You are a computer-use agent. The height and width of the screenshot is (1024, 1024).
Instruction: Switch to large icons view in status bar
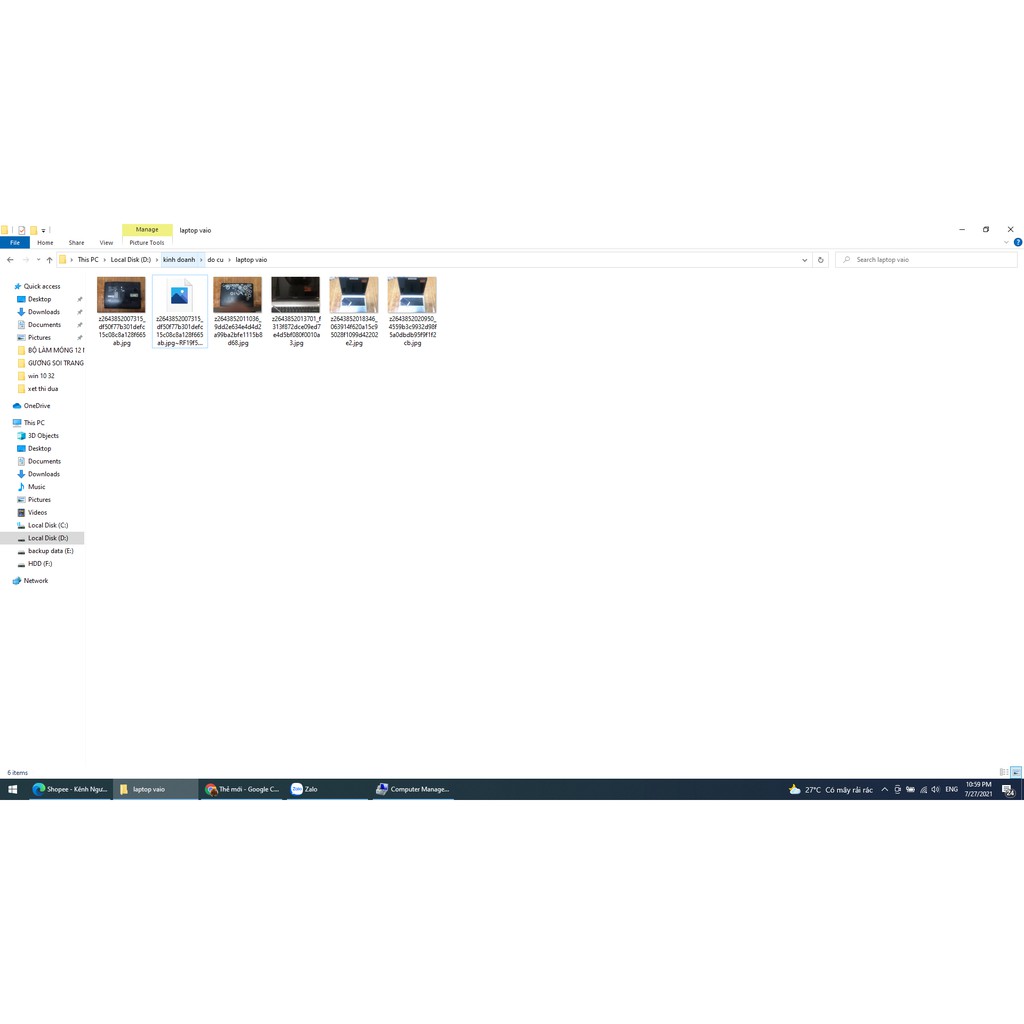click(x=1015, y=772)
